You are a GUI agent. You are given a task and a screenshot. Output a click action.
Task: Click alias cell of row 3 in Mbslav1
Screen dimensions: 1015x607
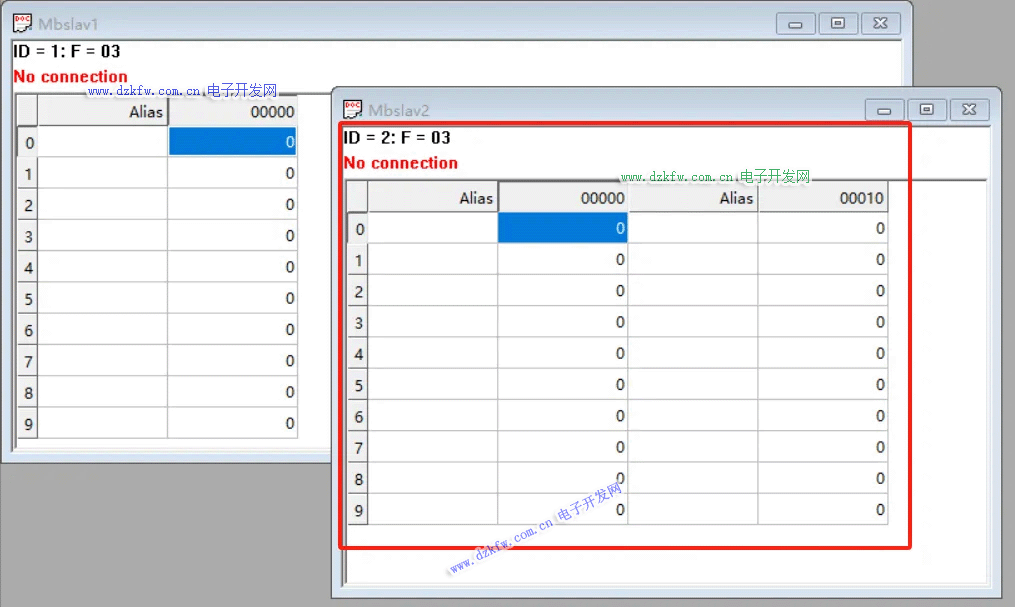tap(102, 236)
